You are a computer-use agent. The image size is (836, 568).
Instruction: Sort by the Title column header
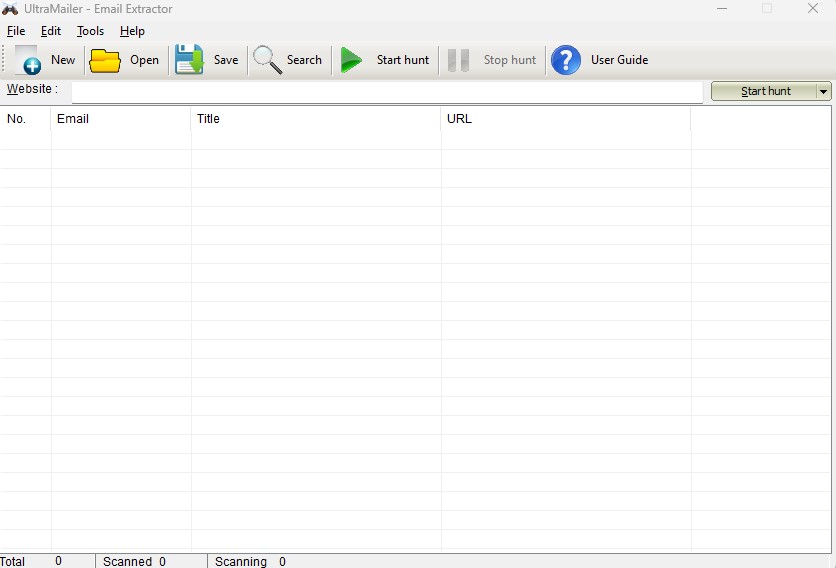[315, 119]
